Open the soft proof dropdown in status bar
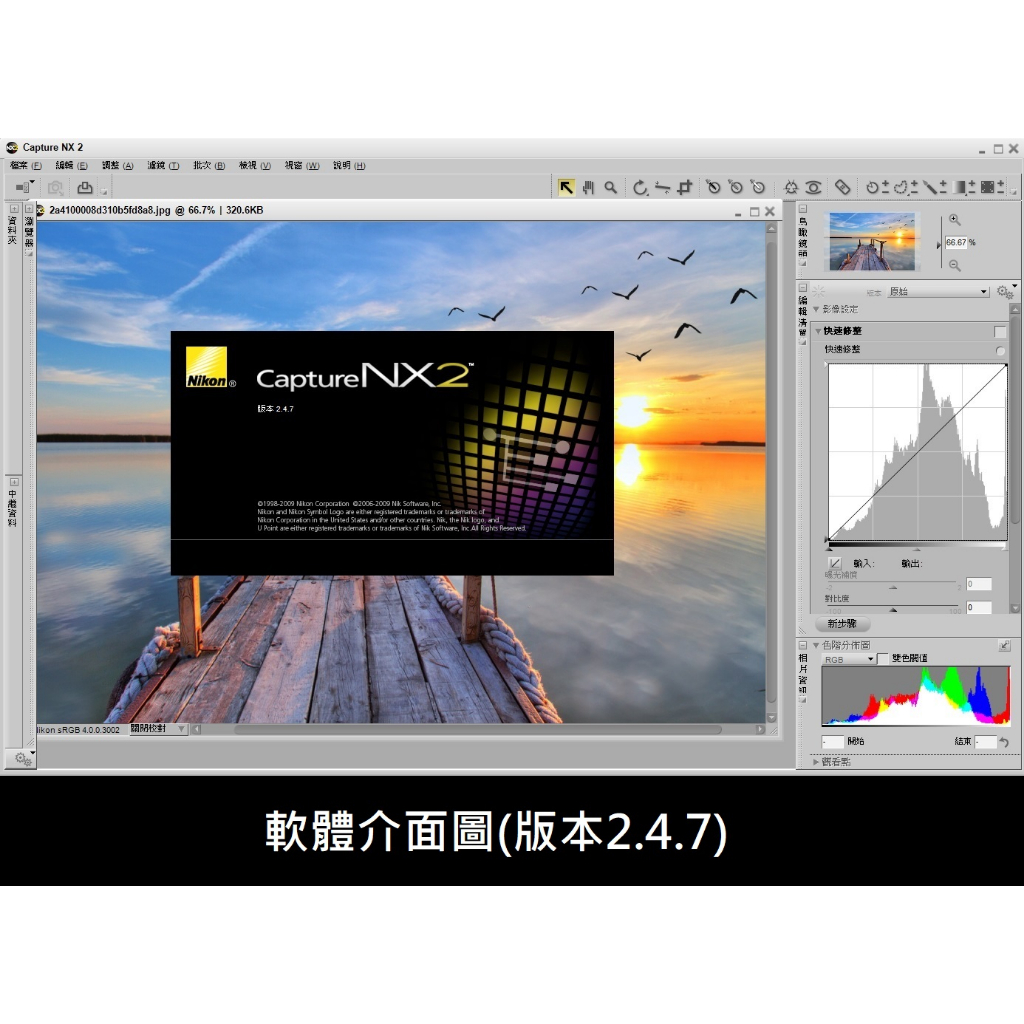Viewport: 1024px width, 1024px height. [158, 729]
